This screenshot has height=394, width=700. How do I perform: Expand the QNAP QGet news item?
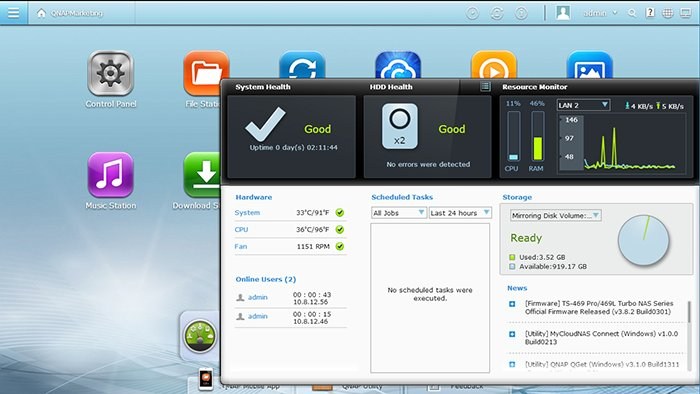(x=512, y=365)
